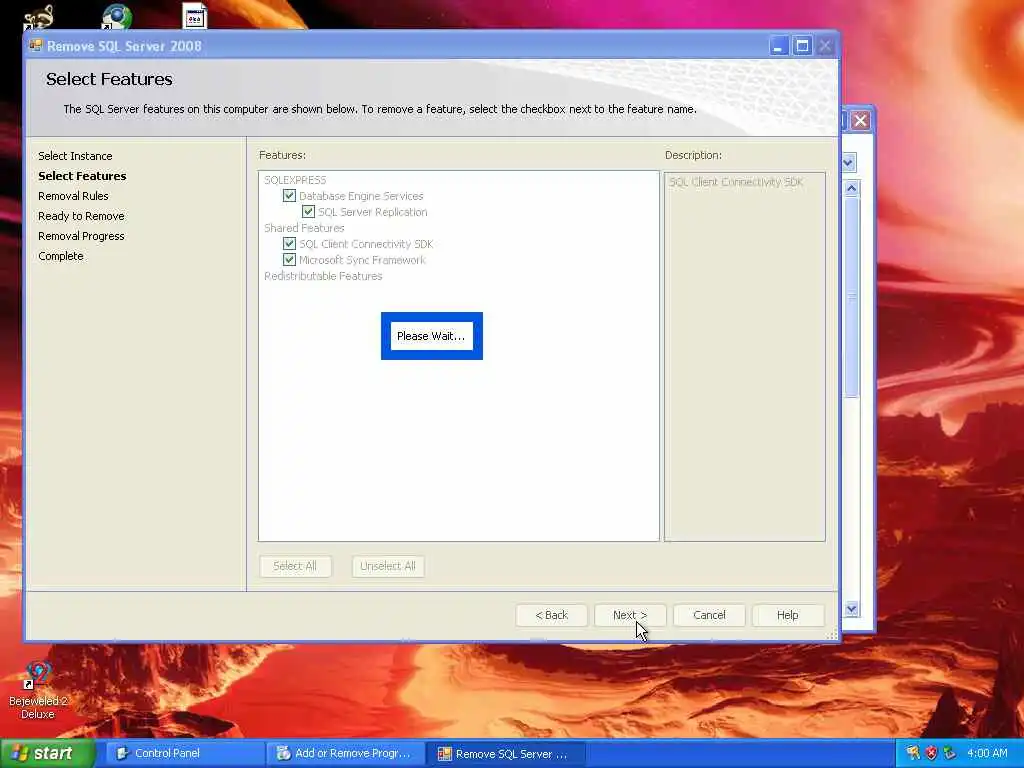This screenshot has height=768, width=1024.
Task: Uncheck Microsoft Sync Framework
Action: pos(289,259)
